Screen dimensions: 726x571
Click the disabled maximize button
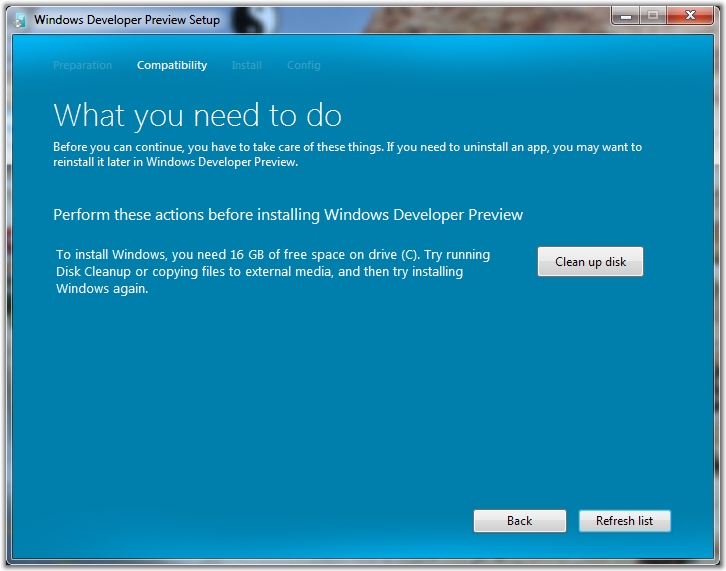click(653, 16)
